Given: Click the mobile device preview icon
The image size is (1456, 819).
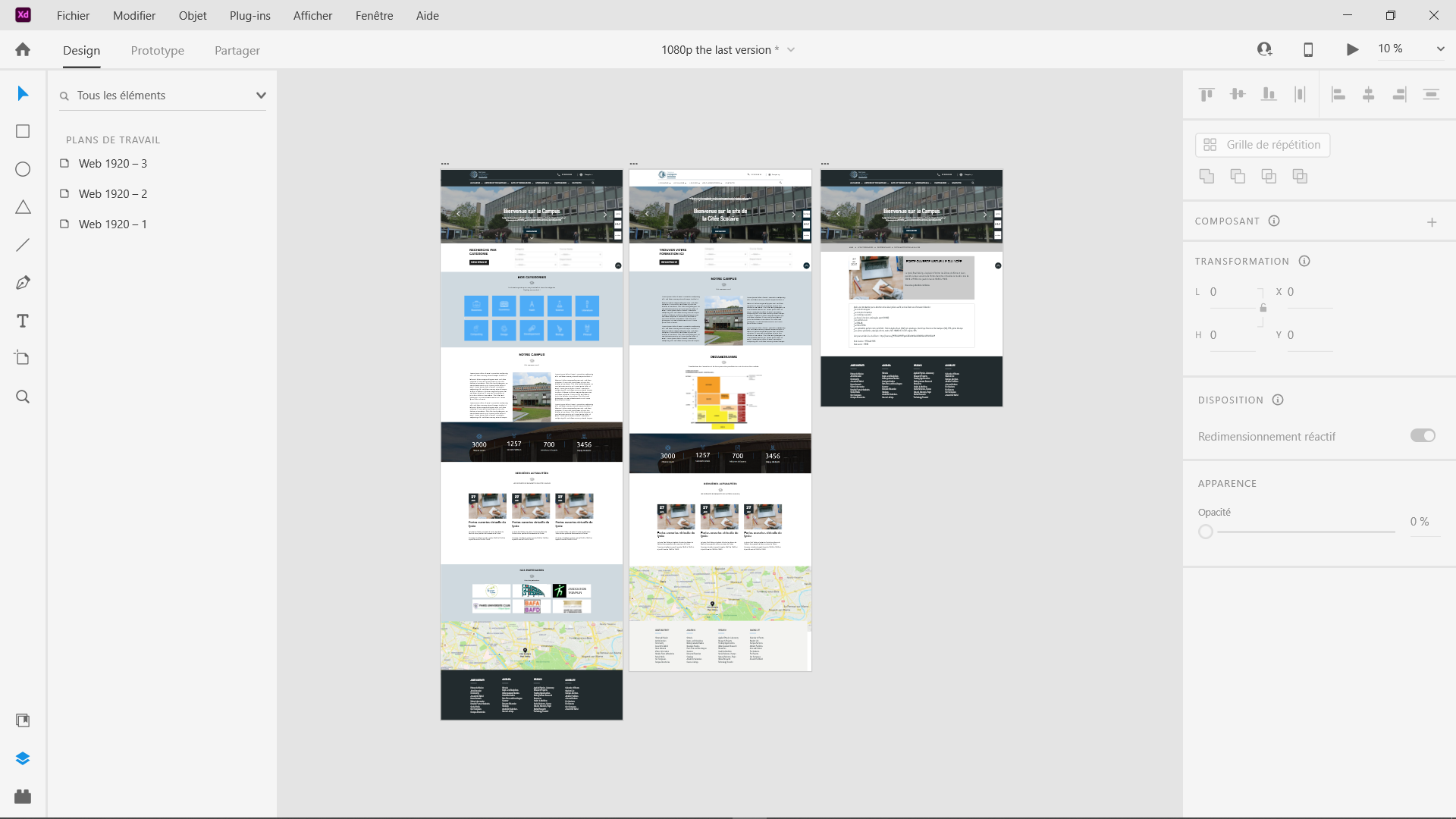Looking at the screenshot, I should 1308,49.
